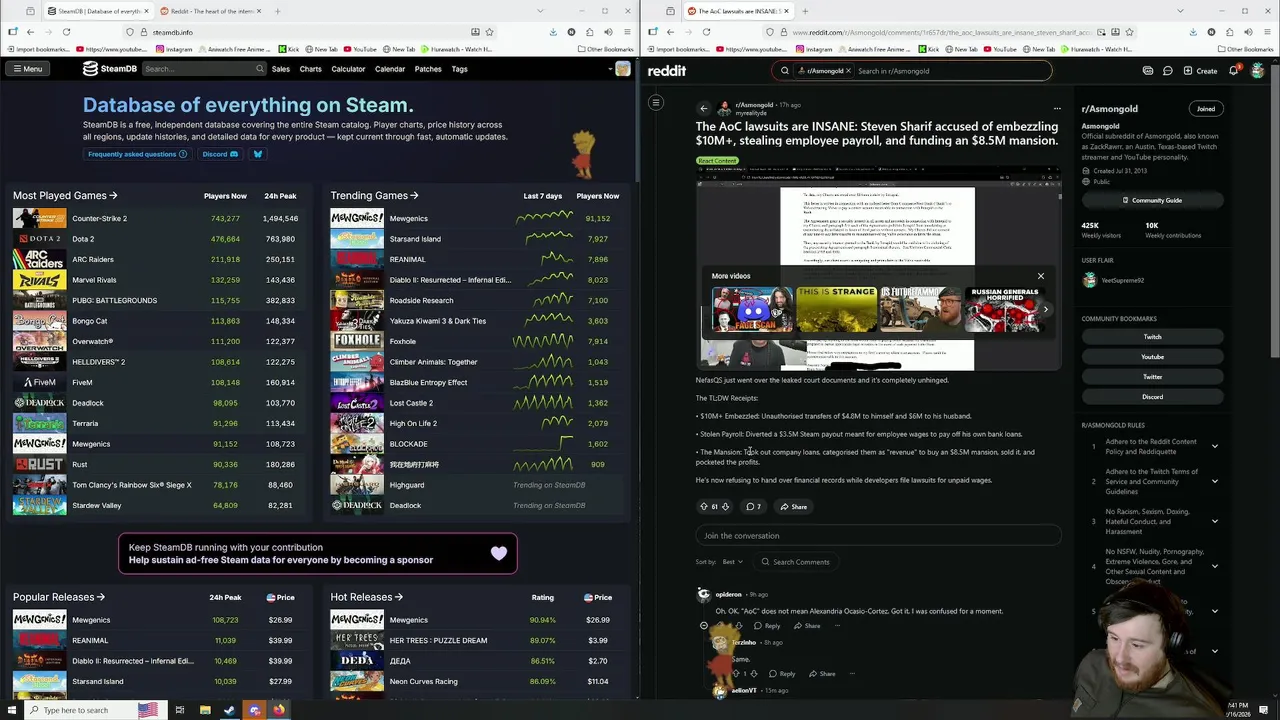Open the Sort by Best dropdown
This screenshot has height=720, width=1280.
732,562
